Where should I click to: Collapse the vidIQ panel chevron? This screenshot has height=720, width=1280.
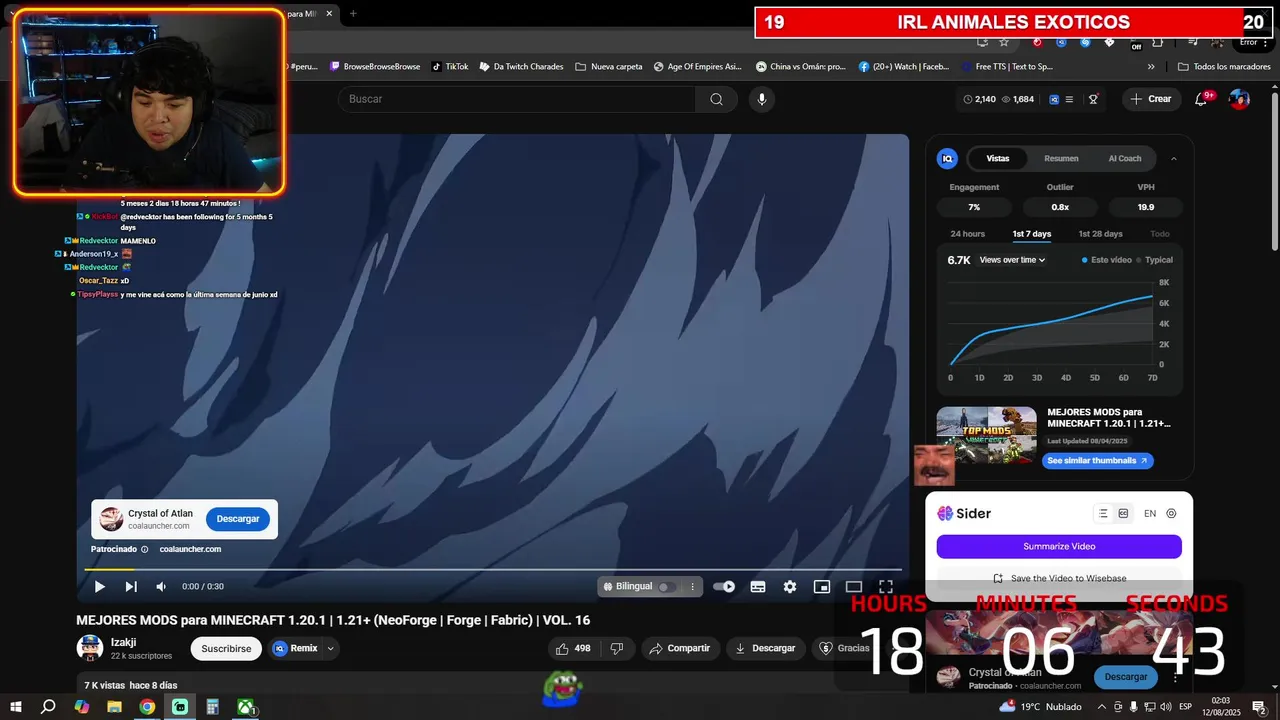point(1174,158)
